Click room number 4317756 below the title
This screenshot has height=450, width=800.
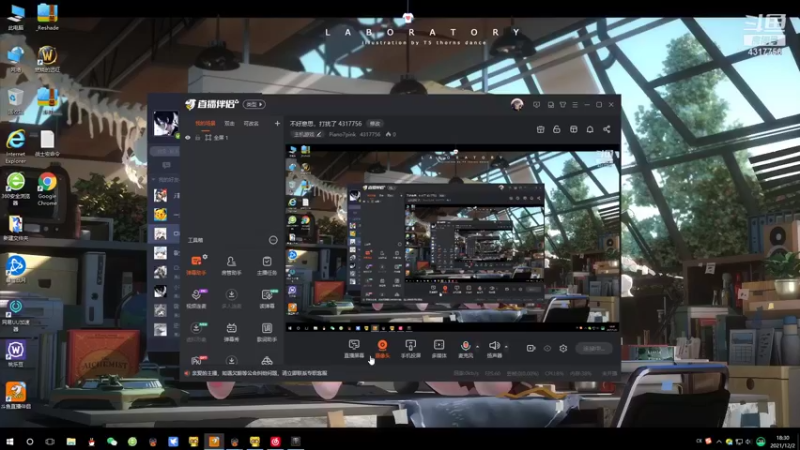coord(370,134)
